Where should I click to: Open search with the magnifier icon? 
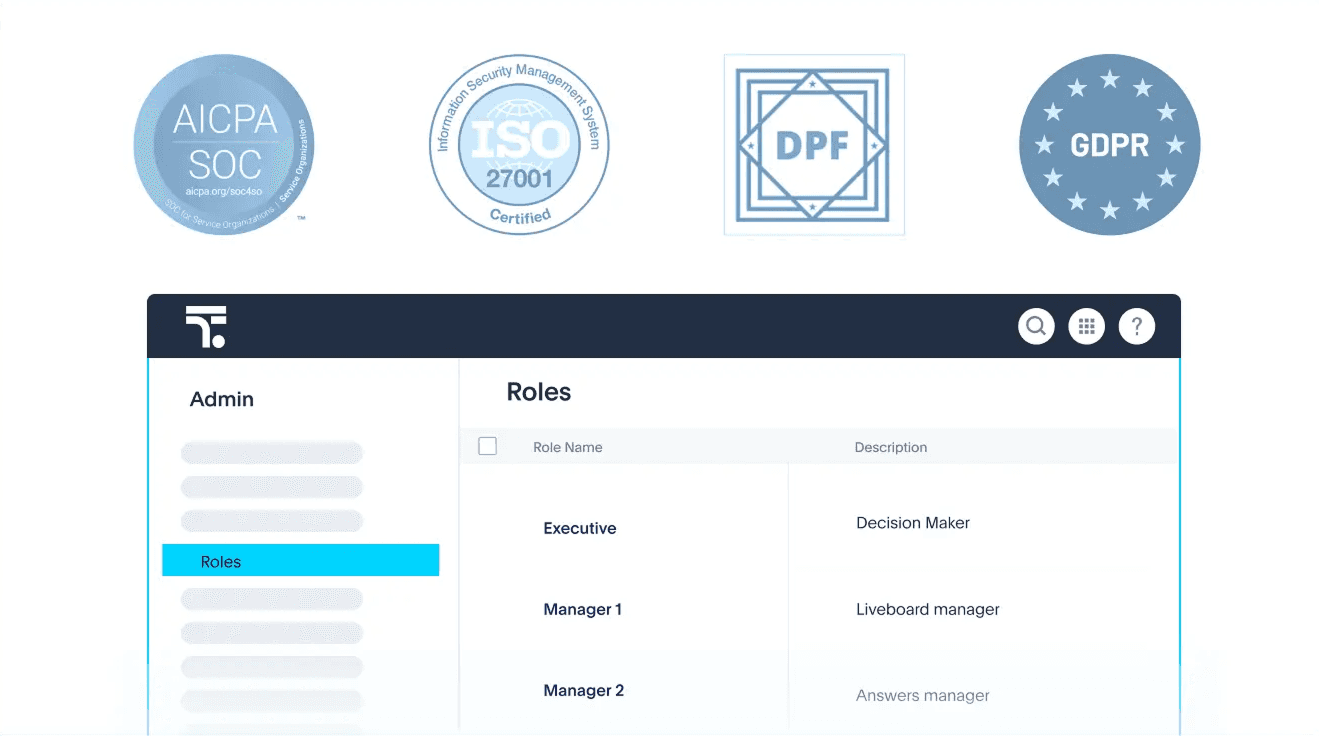coord(1036,326)
